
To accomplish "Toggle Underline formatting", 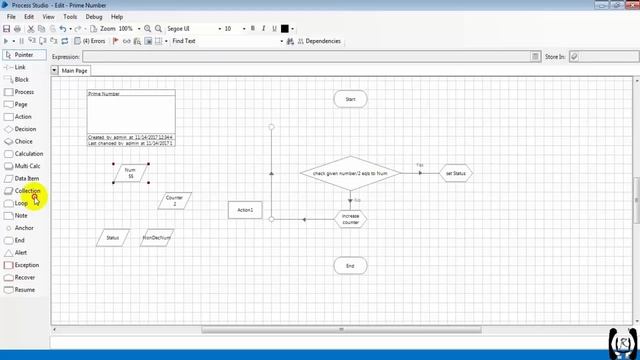I will tap(274, 29).
